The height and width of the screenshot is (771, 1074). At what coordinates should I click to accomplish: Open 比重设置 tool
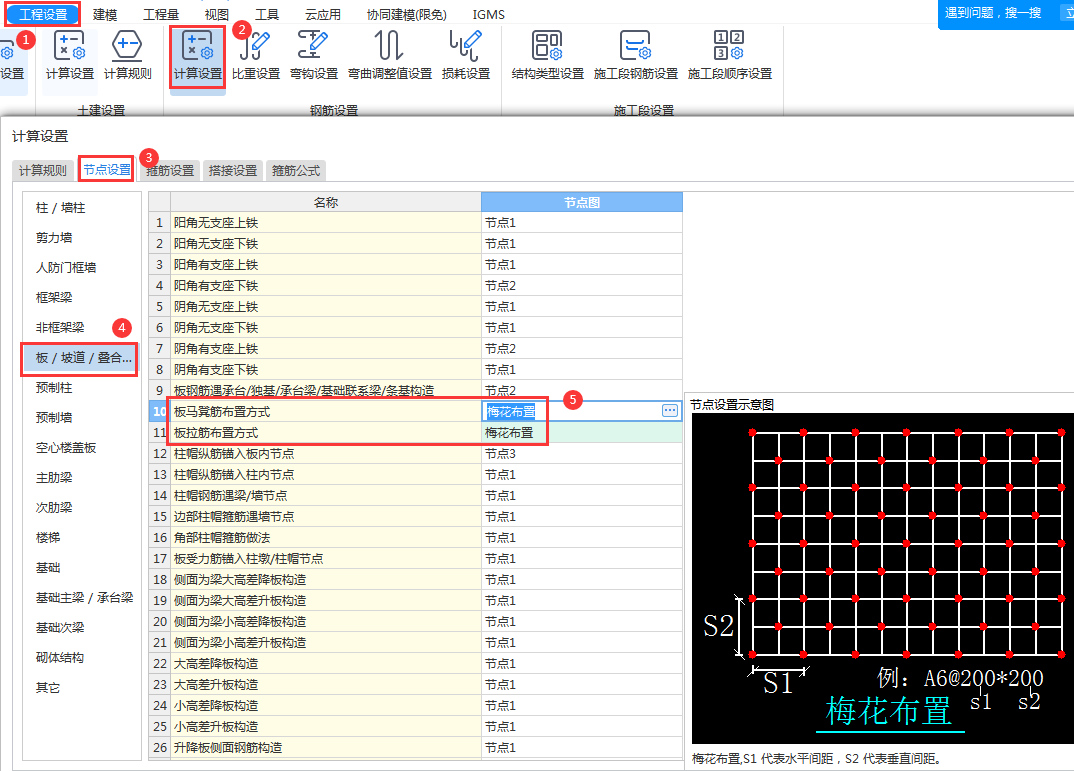[x=255, y=56]
